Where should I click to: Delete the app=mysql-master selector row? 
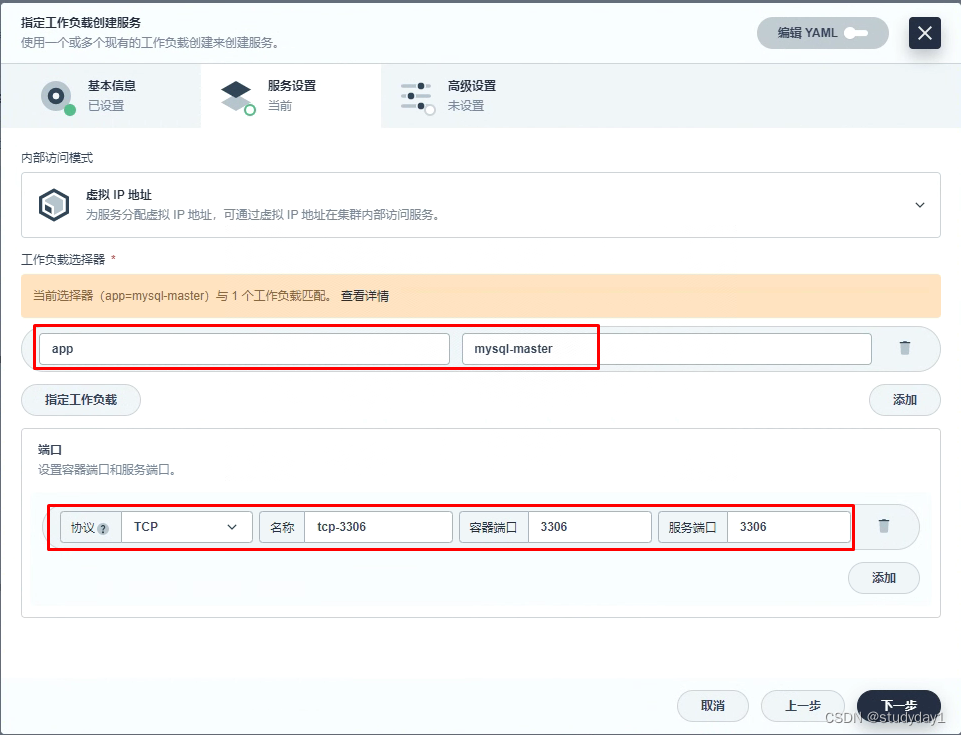(905, 348)
